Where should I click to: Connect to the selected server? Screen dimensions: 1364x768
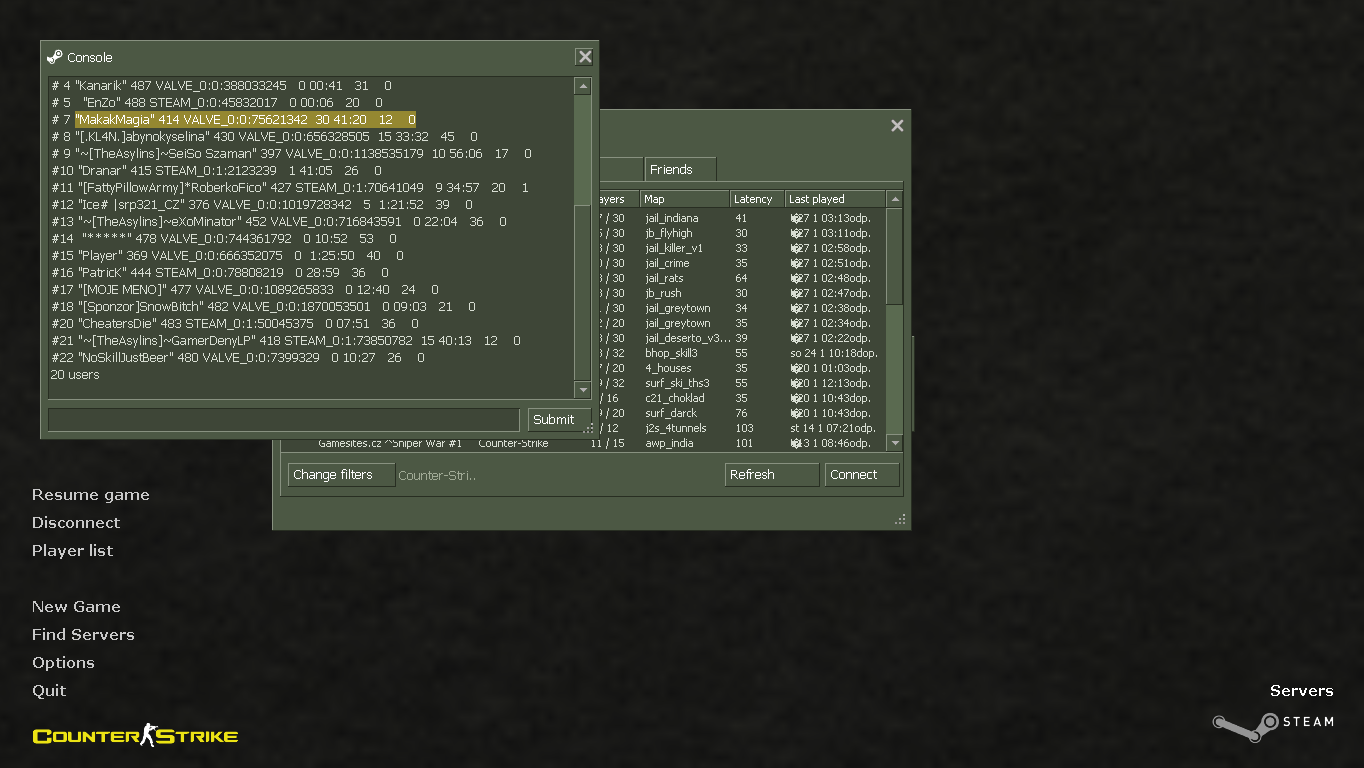[862, 475]
